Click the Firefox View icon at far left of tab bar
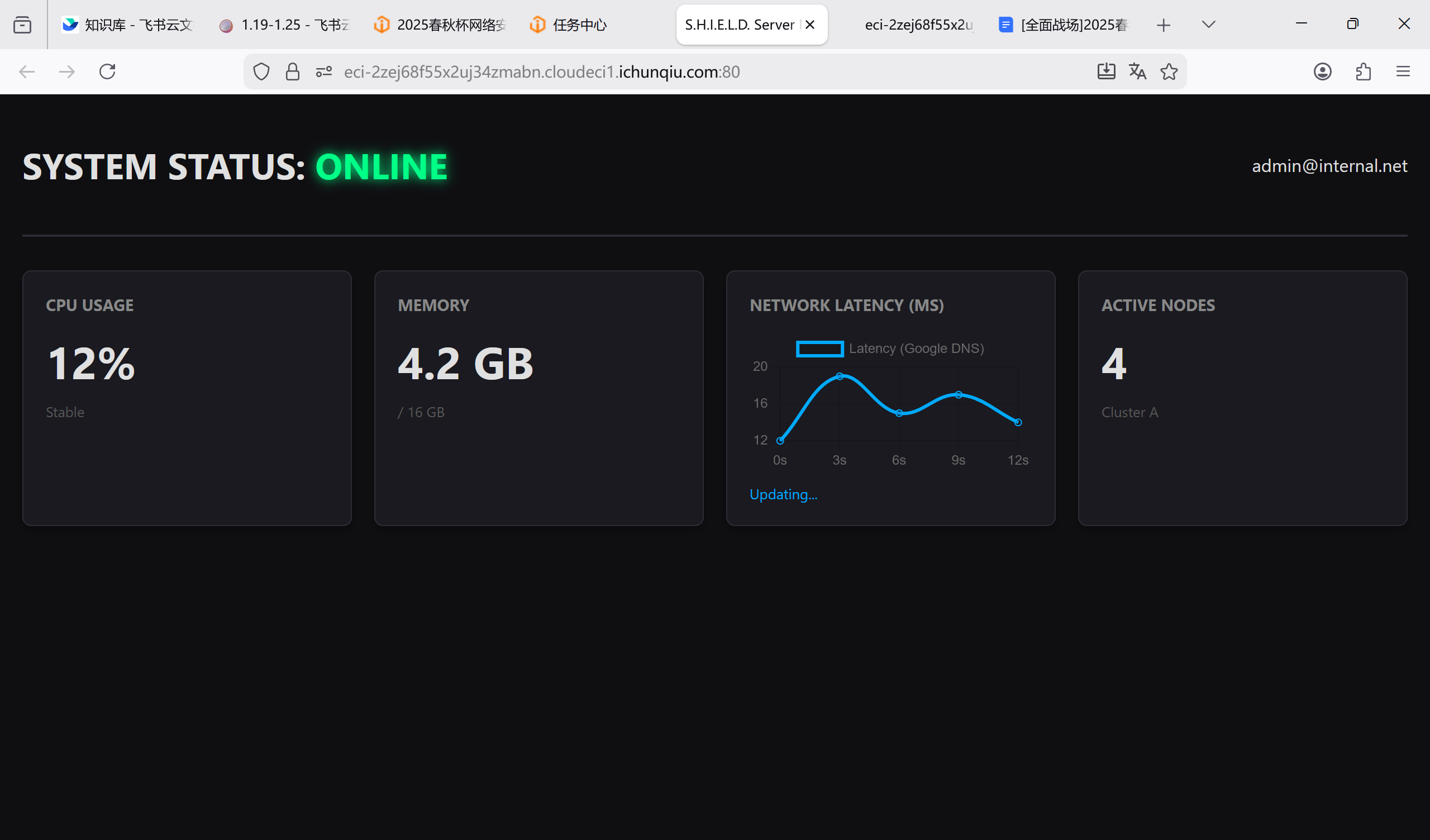Viewport: 1430px width, 840px height. [x=22, y=25]
